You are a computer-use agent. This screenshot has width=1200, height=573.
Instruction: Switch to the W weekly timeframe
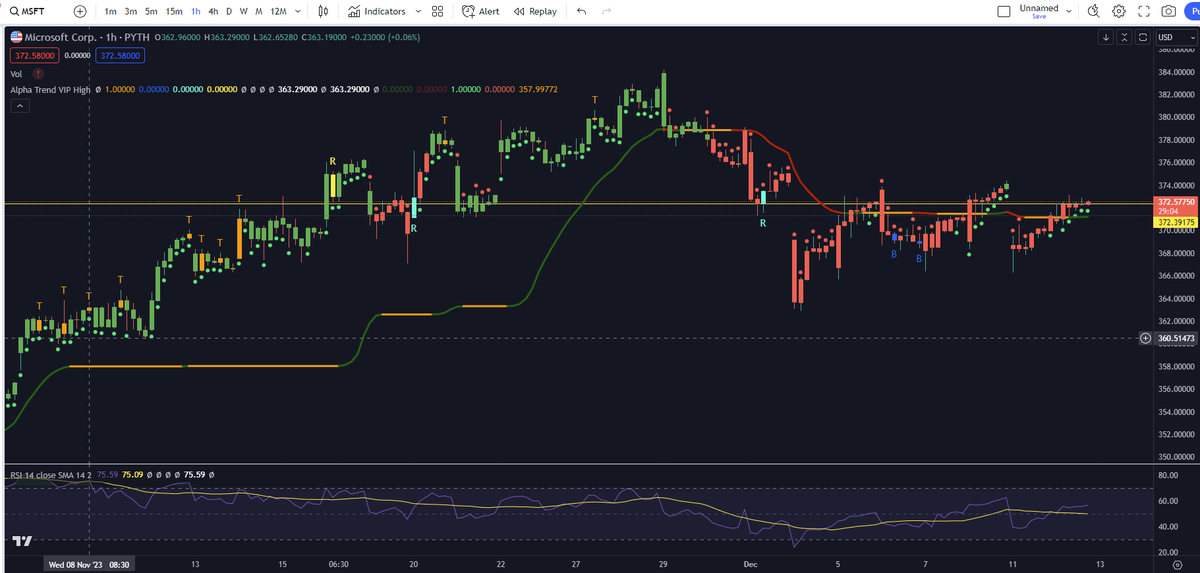(244, 11)
